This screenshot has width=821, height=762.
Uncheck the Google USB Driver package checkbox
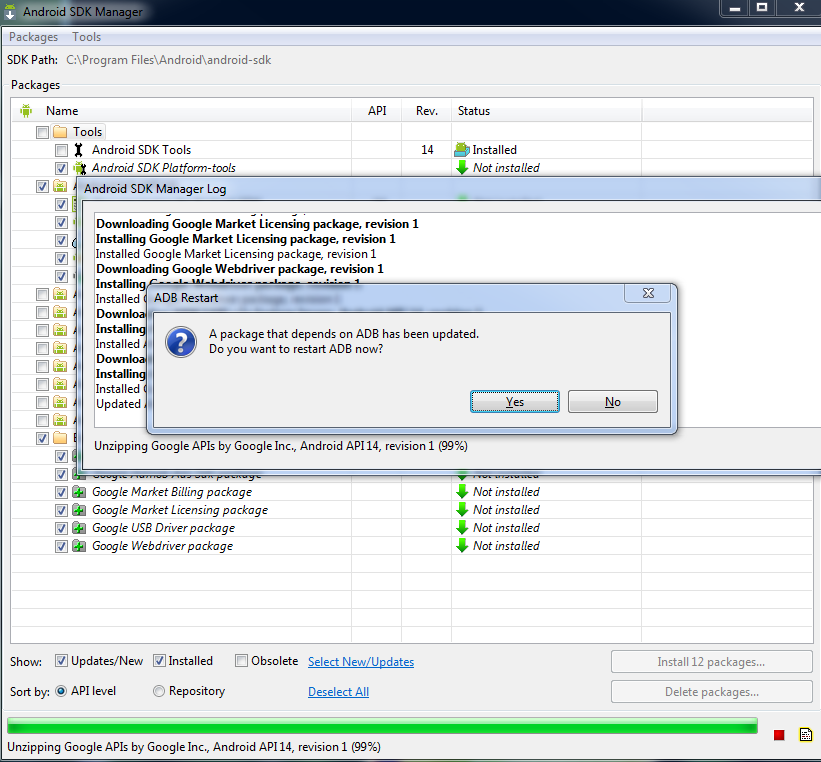(x=61, y=528)
